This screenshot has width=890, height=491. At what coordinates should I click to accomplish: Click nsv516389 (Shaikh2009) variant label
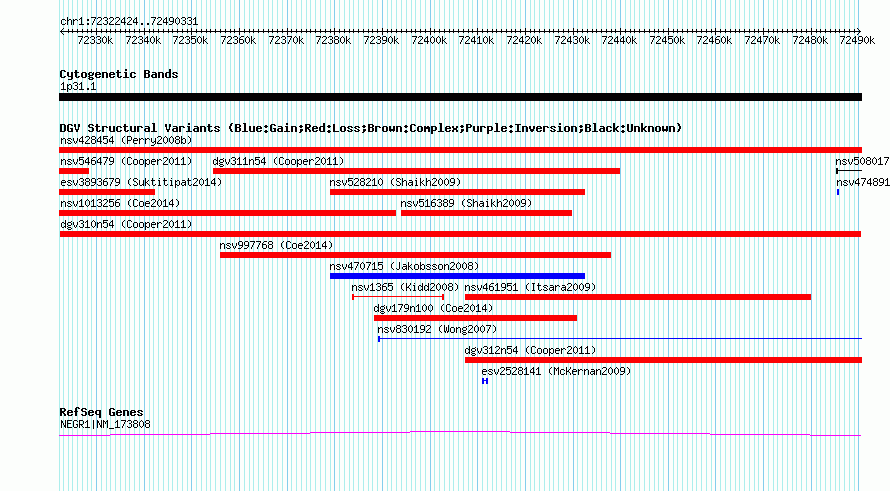pos(466,203)
